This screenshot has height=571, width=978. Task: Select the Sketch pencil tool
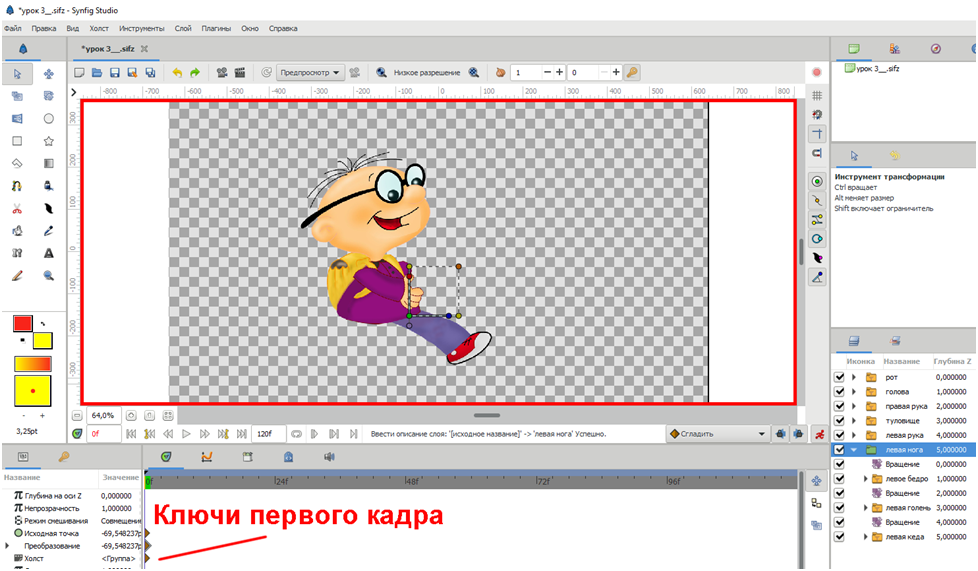[17, 276]
